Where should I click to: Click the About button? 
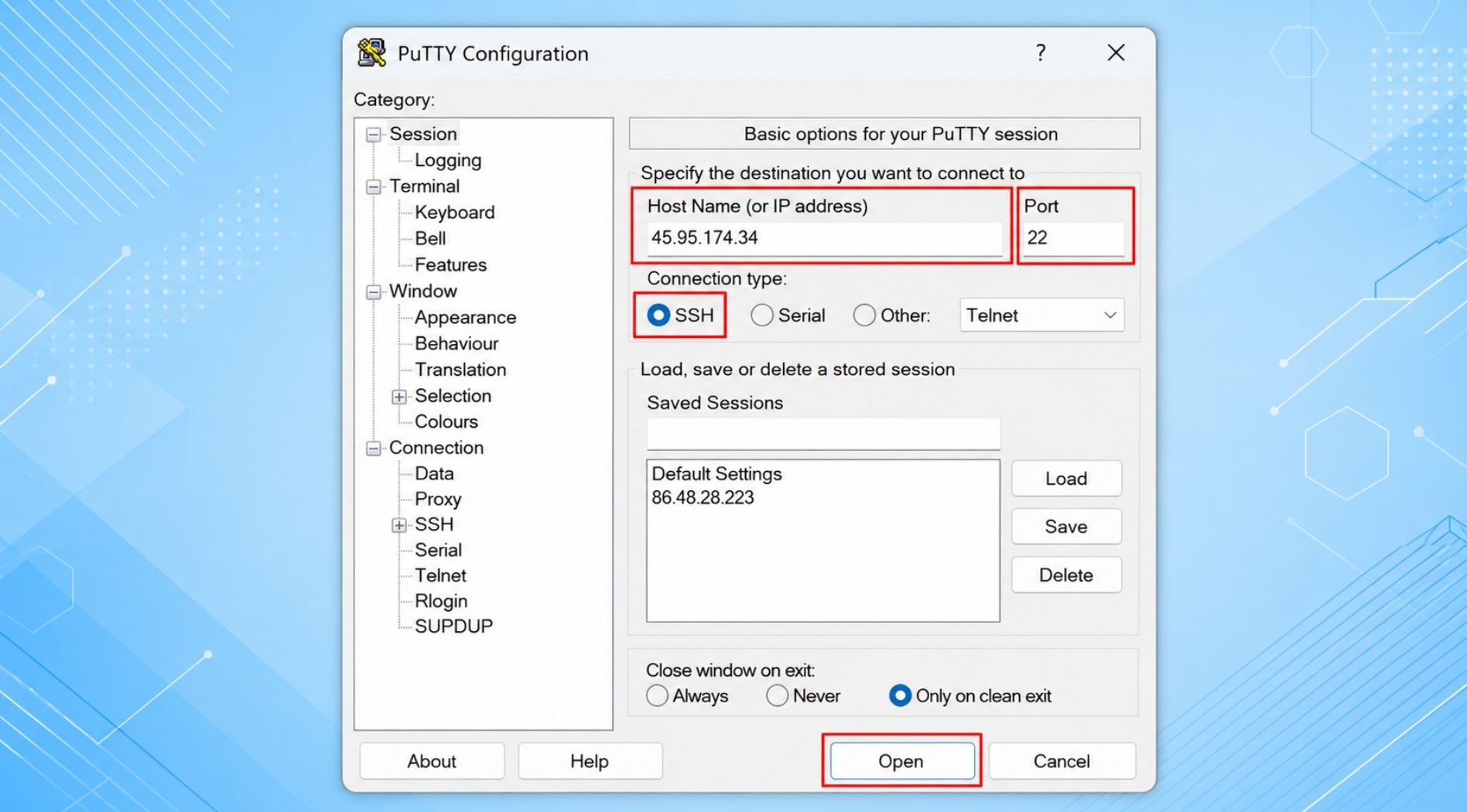point(432,761)
